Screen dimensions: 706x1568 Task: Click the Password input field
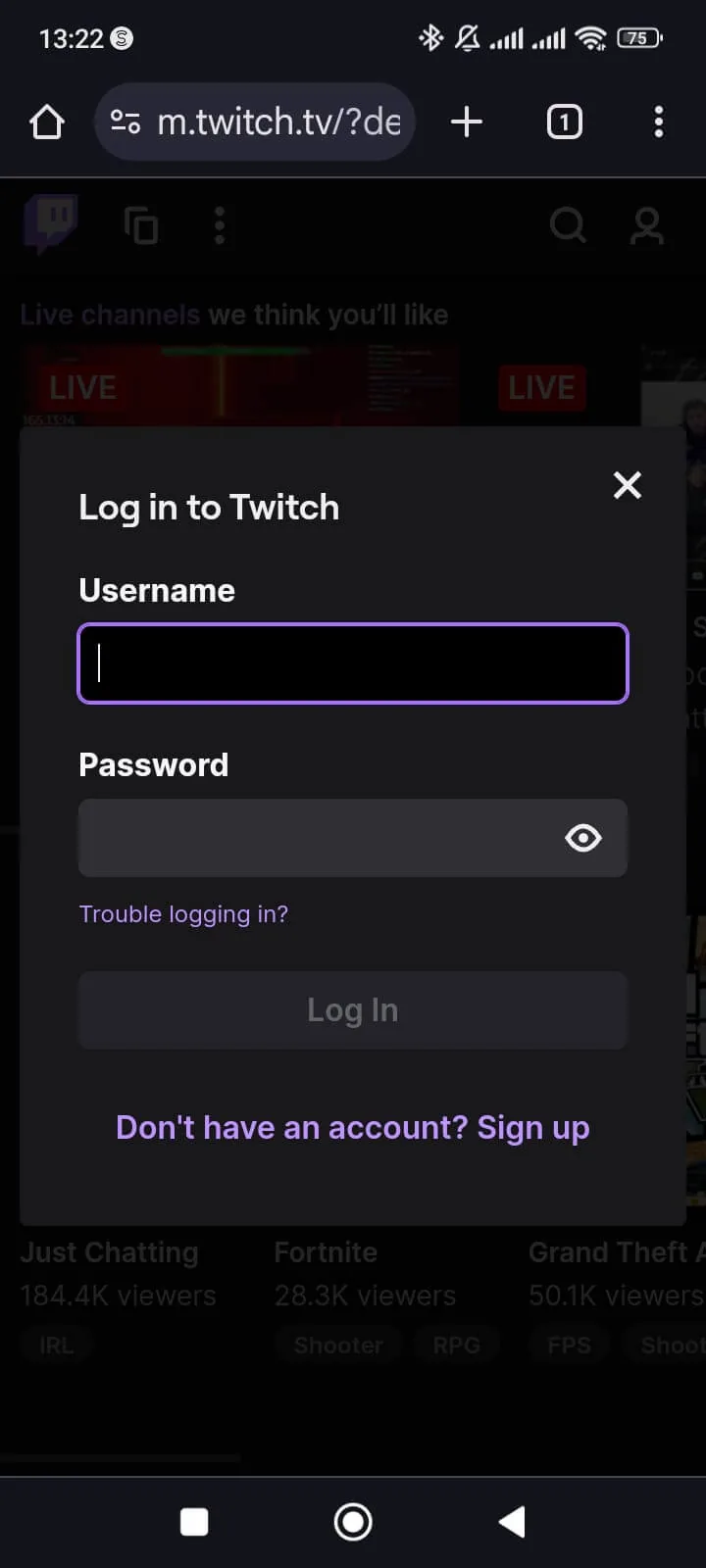tap(319, 838)
